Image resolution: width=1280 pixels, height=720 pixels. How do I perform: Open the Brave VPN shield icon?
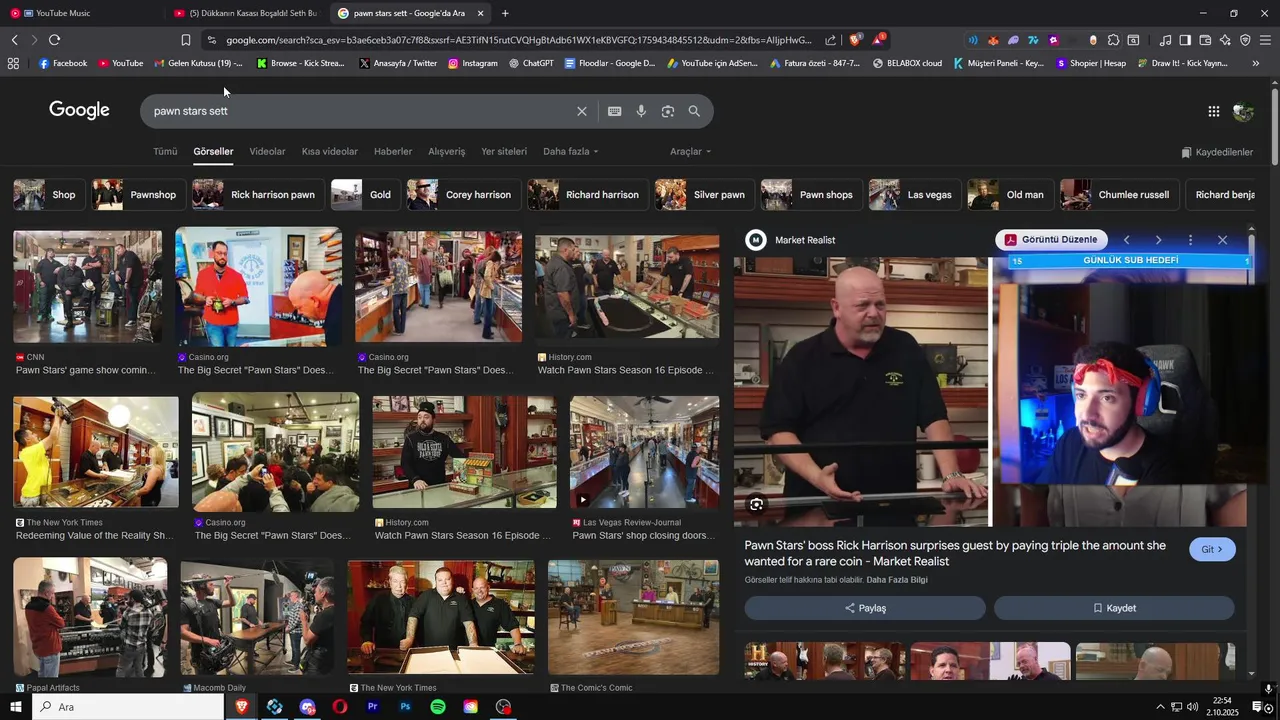[x=1245, y=40]
